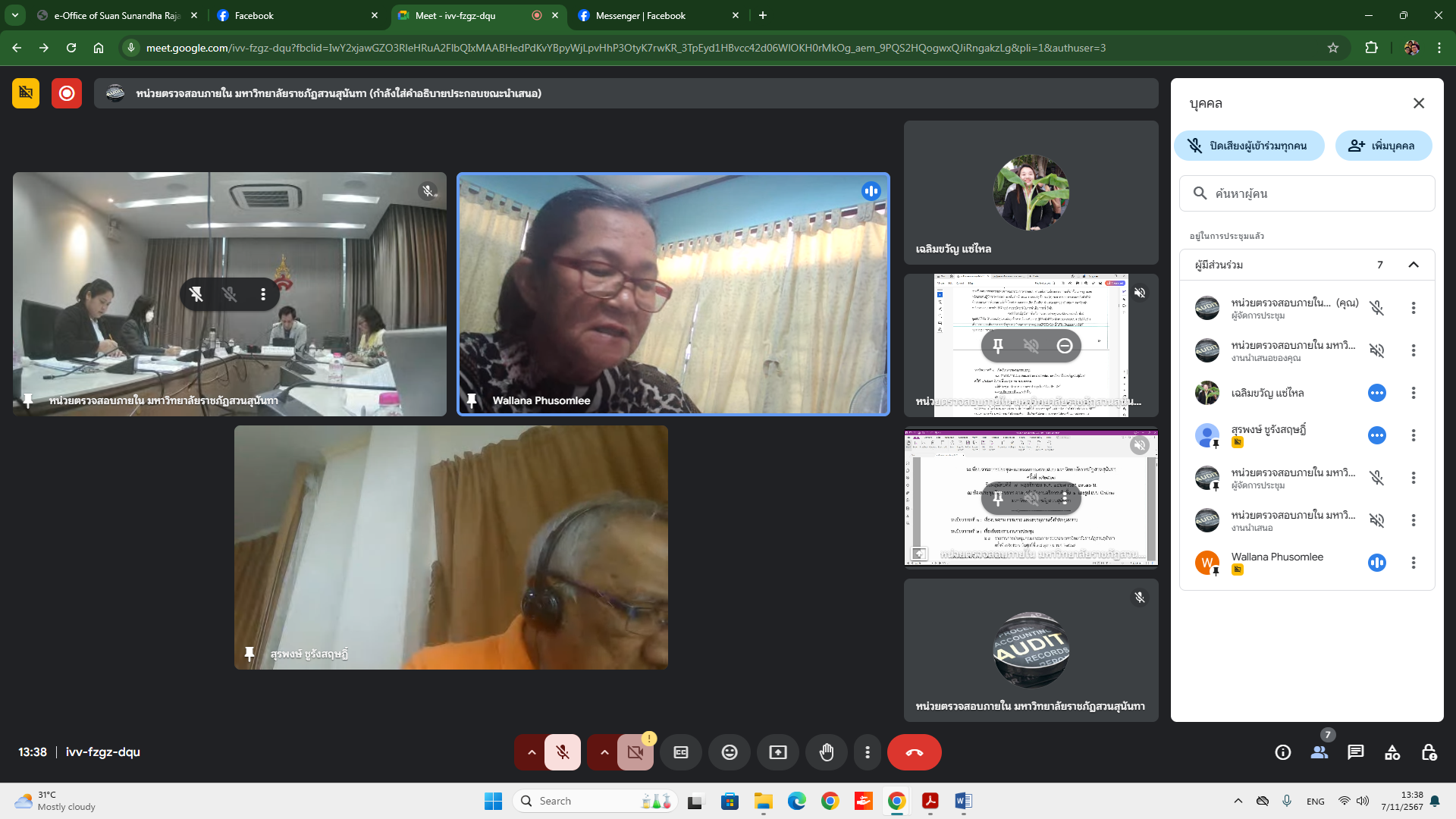Collapse the participants list chevron

1414,265
